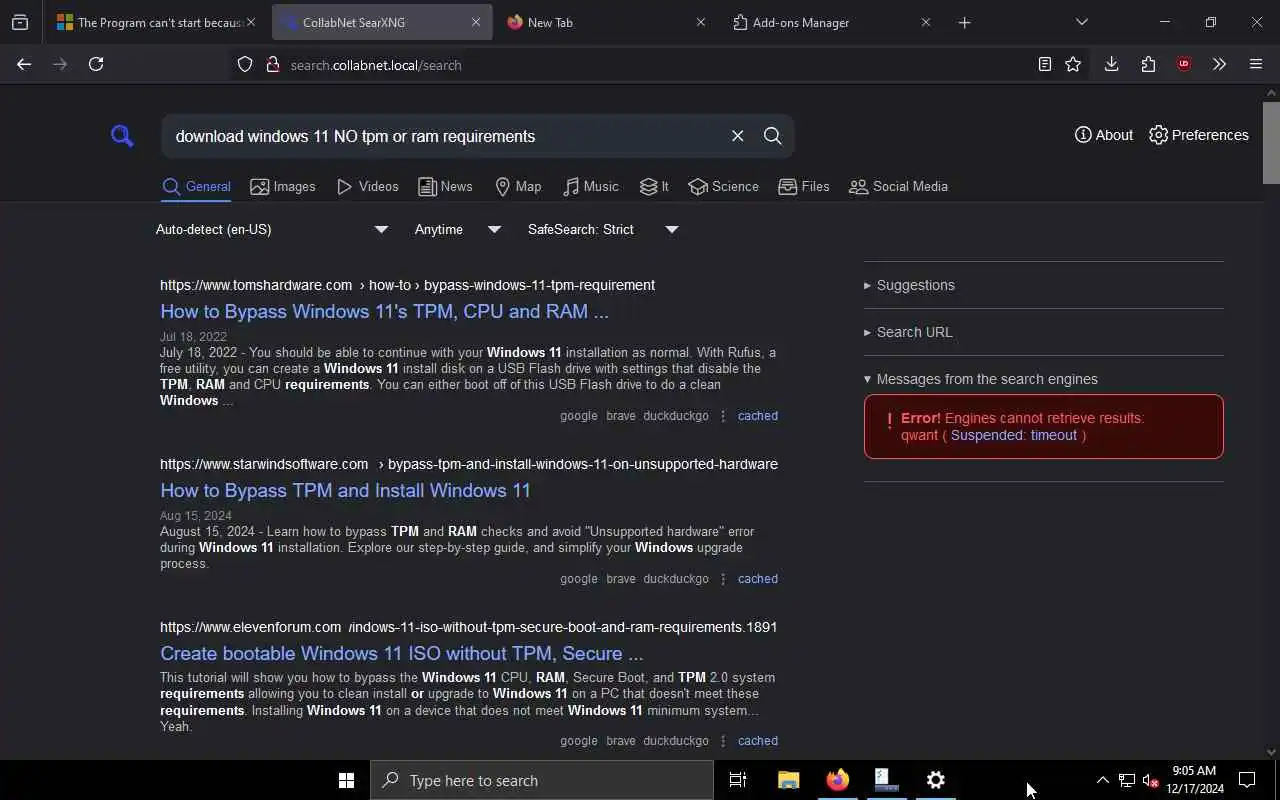Image resolution: width=1280 pixels, height=800 pixels.
Task: Open SearXNG Preferences
Action: tap(1199, 135)
